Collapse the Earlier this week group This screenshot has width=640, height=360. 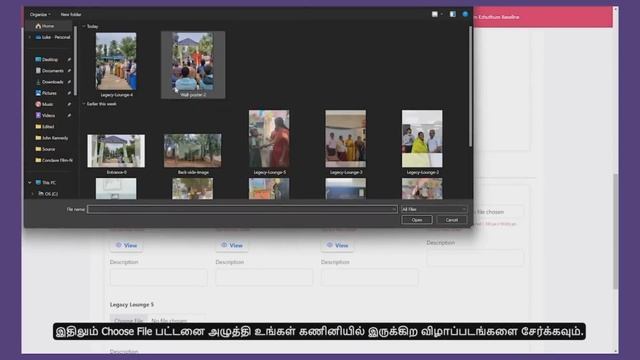pos(84,104)
